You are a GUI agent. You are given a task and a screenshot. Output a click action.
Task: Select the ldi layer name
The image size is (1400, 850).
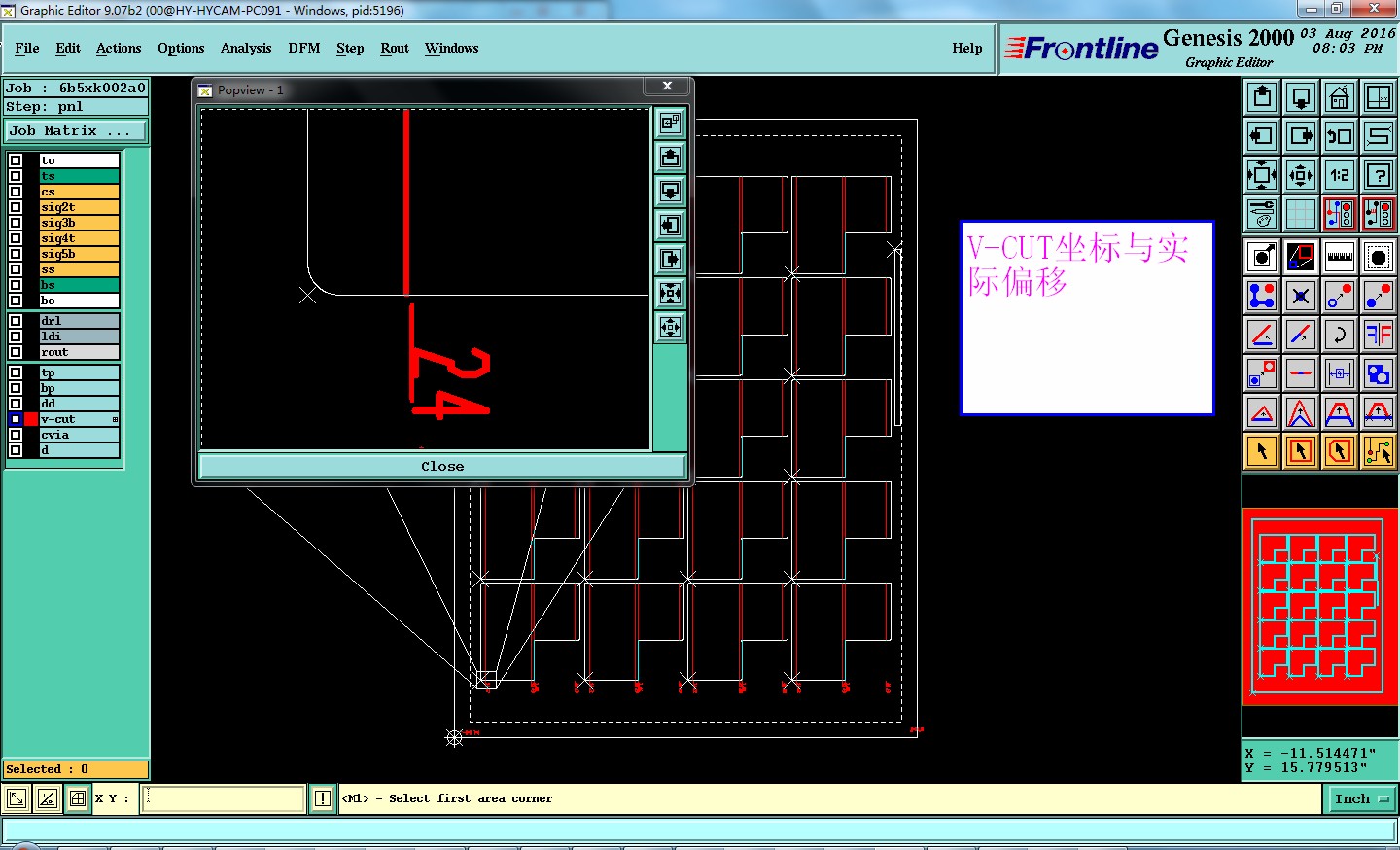click(79, 336)
